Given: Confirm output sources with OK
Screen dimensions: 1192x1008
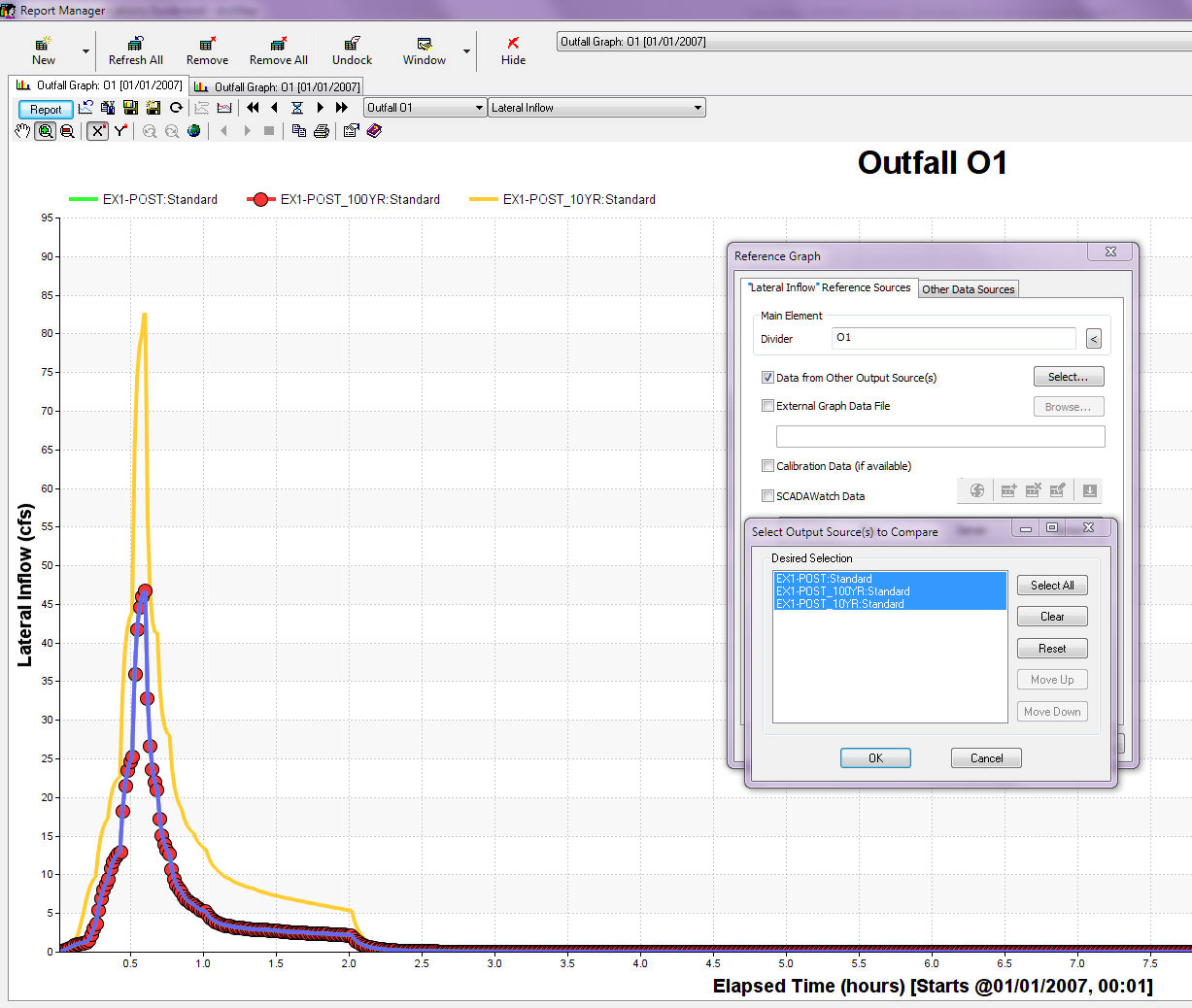Looking at the screenshot, I should [875, 757].
